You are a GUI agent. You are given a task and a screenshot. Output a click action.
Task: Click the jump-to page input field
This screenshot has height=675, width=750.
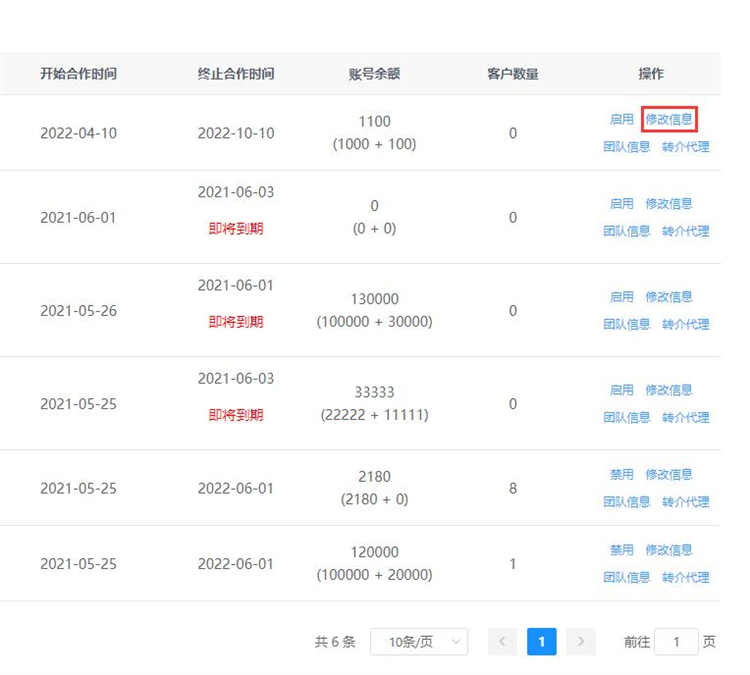[677, 642]
